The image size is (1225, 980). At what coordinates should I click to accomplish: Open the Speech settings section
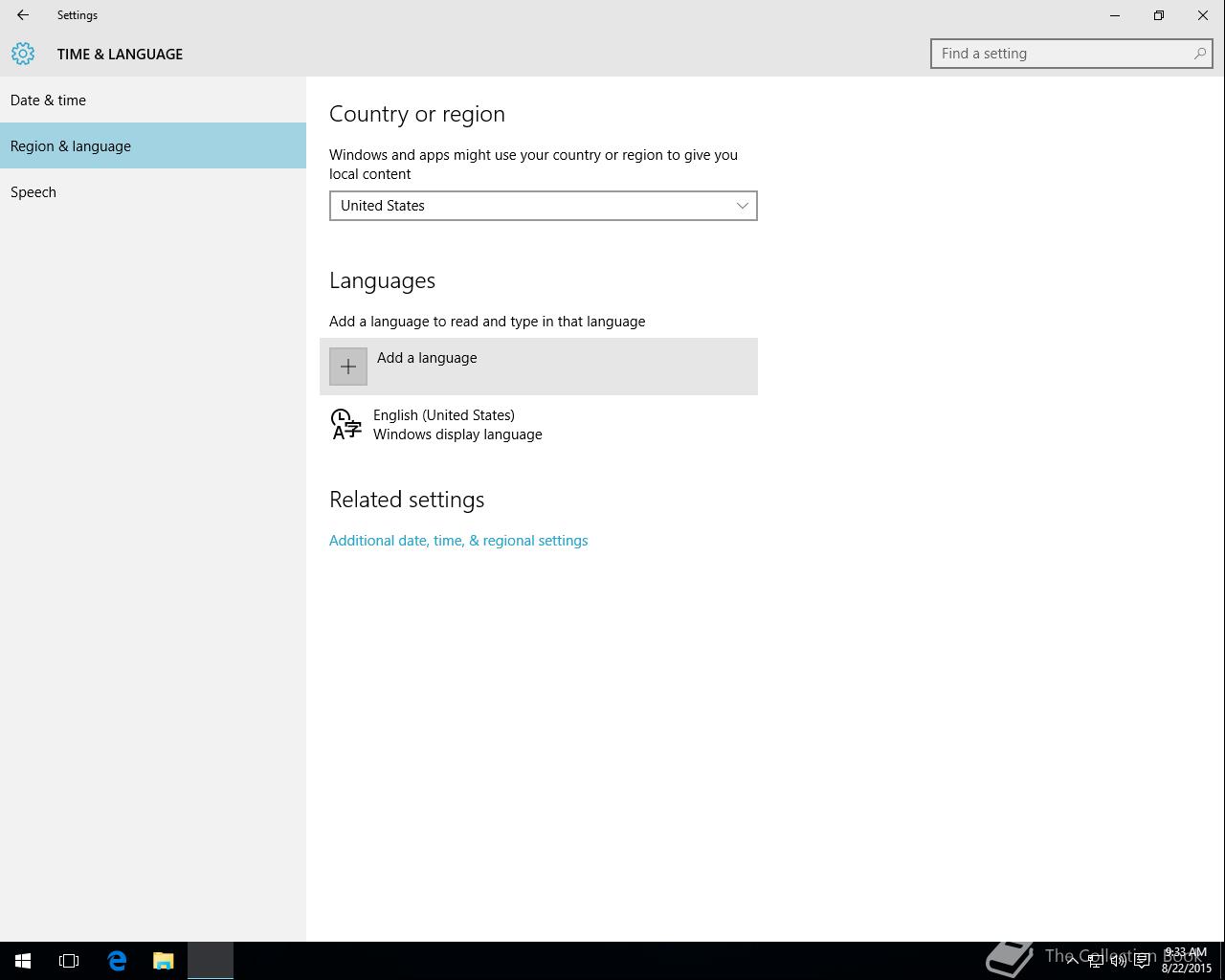153,191
